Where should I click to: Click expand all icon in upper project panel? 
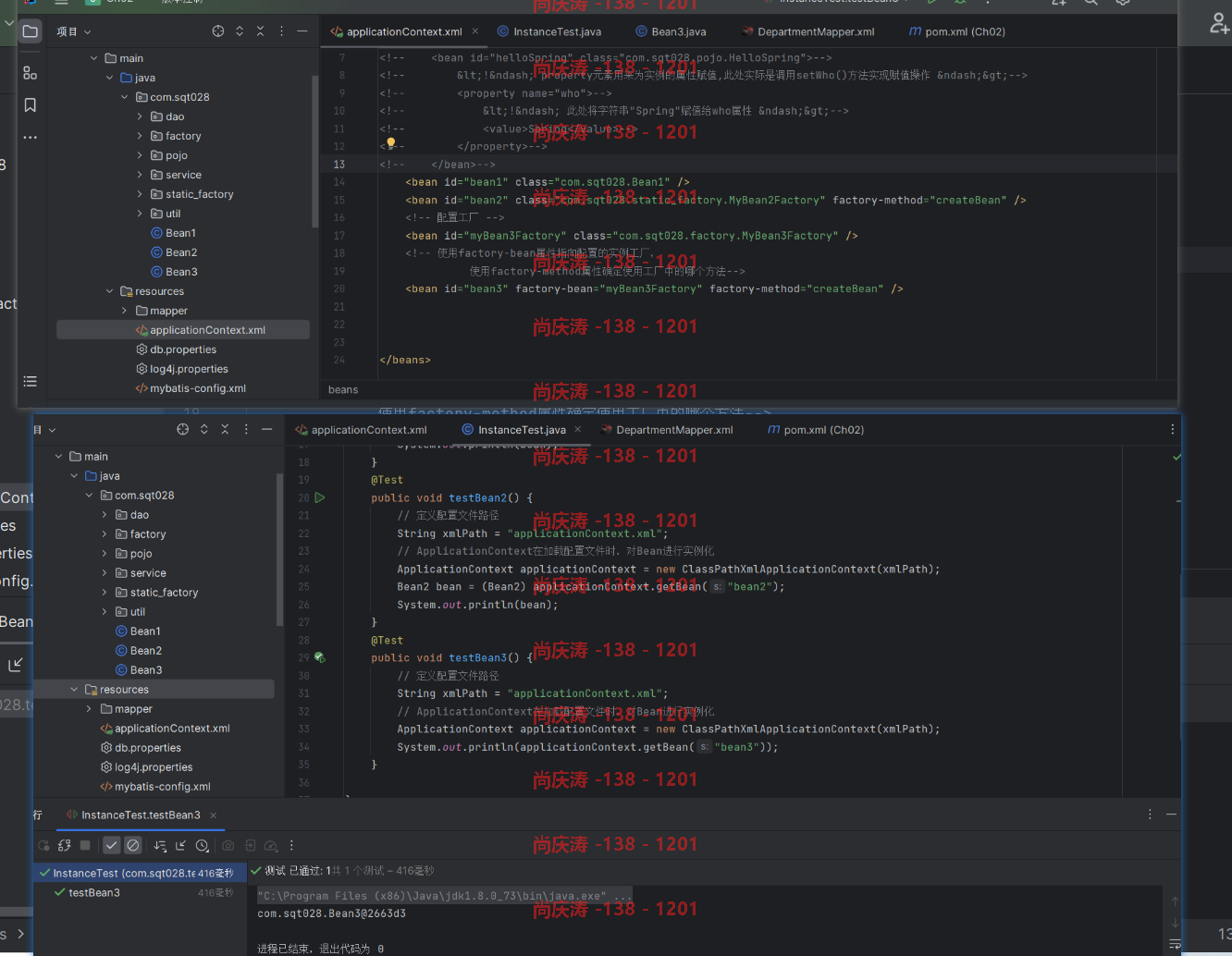point(240,31)
